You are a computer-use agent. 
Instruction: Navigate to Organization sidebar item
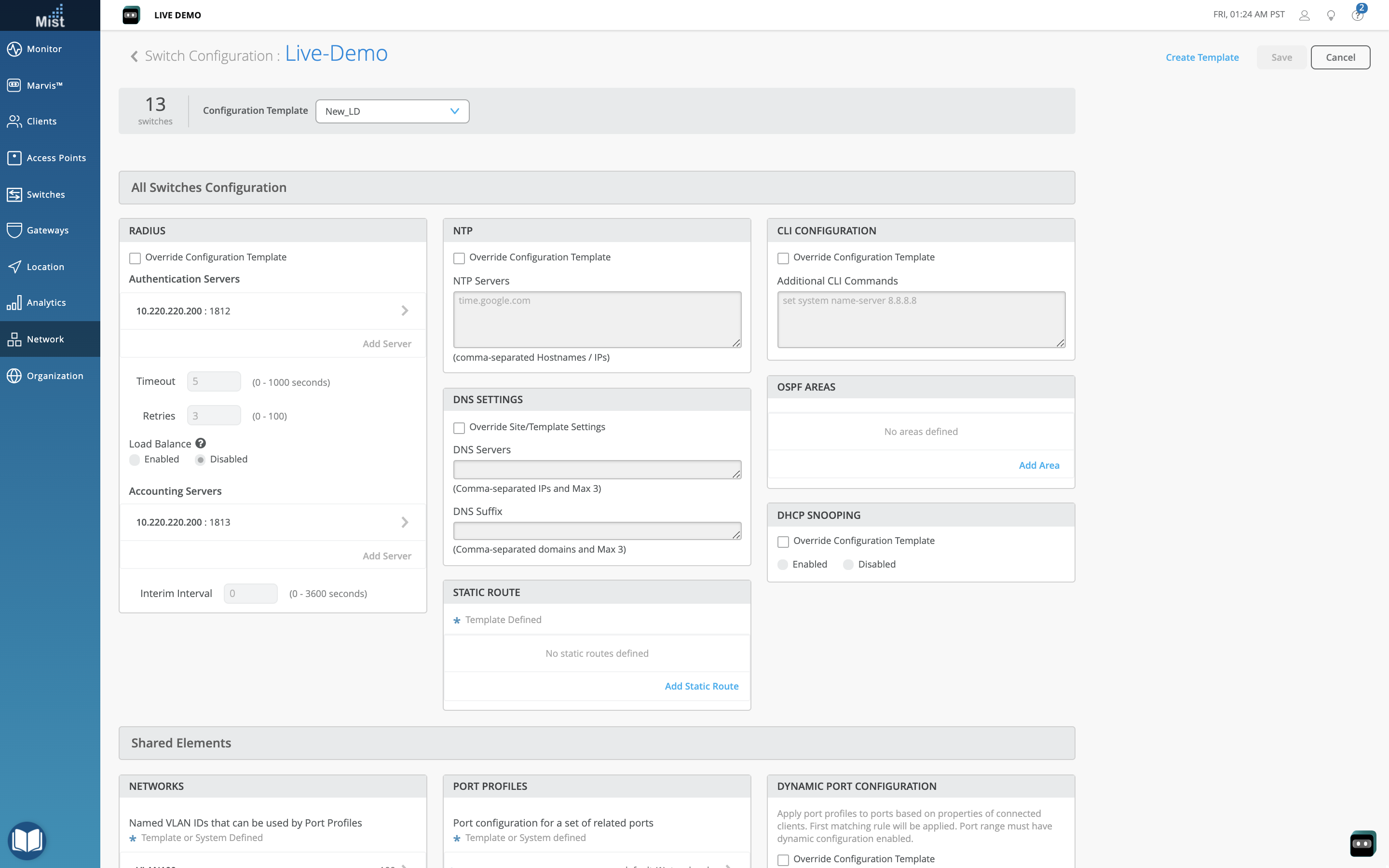tap(54, 376)
